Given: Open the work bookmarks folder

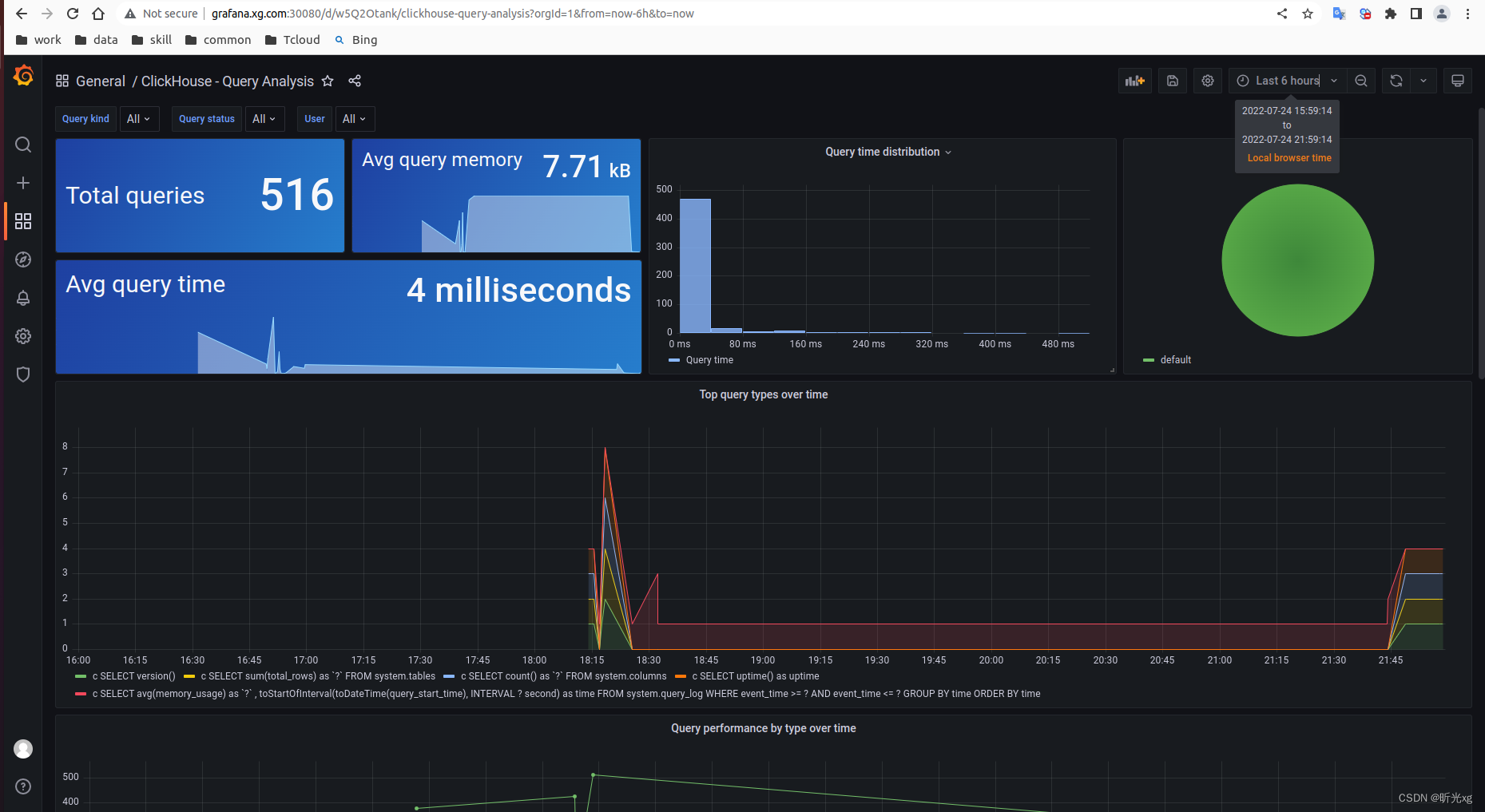Looking at the screenshot, I should 38,40.
